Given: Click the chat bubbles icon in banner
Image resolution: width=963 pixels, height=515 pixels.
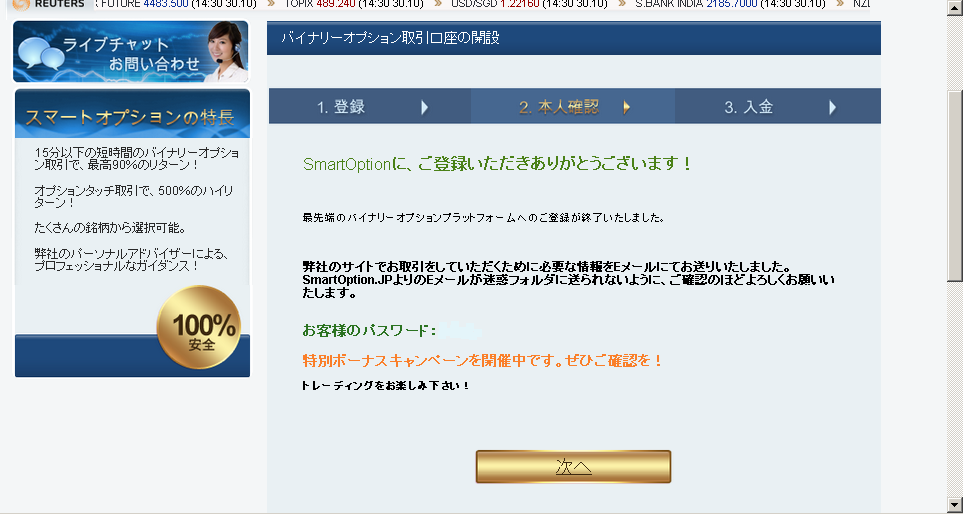Looking at the screenshot, I should tap(41, 53).
